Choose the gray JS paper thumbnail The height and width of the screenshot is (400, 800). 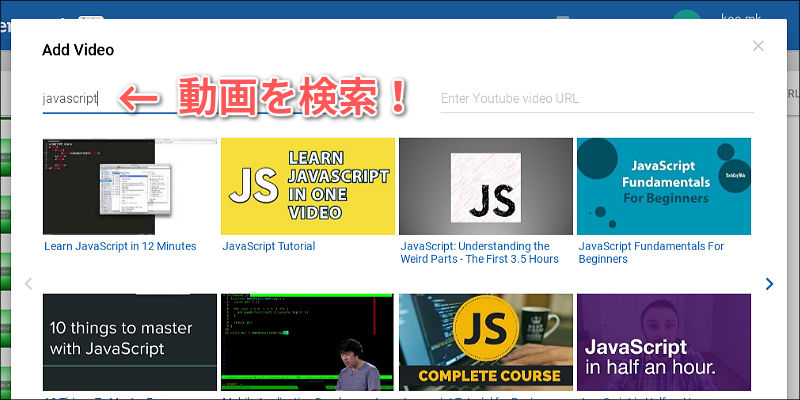tap(486, 186)
